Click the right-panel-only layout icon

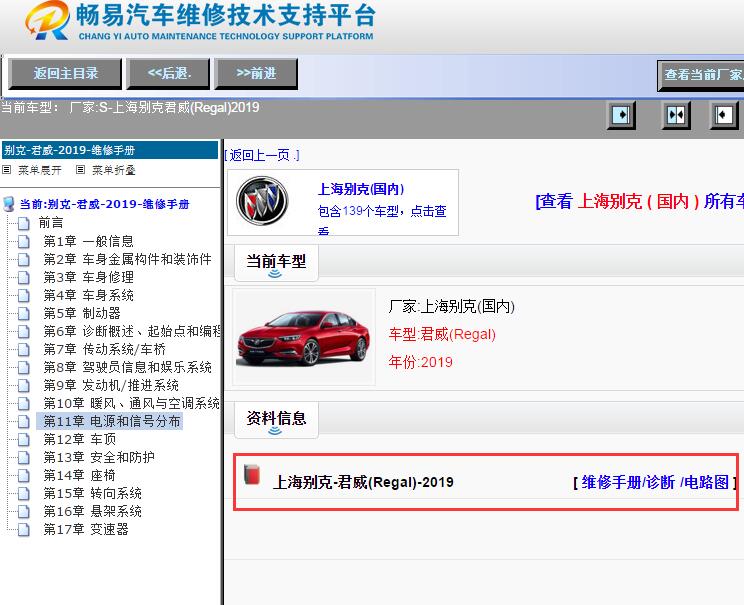724,115
